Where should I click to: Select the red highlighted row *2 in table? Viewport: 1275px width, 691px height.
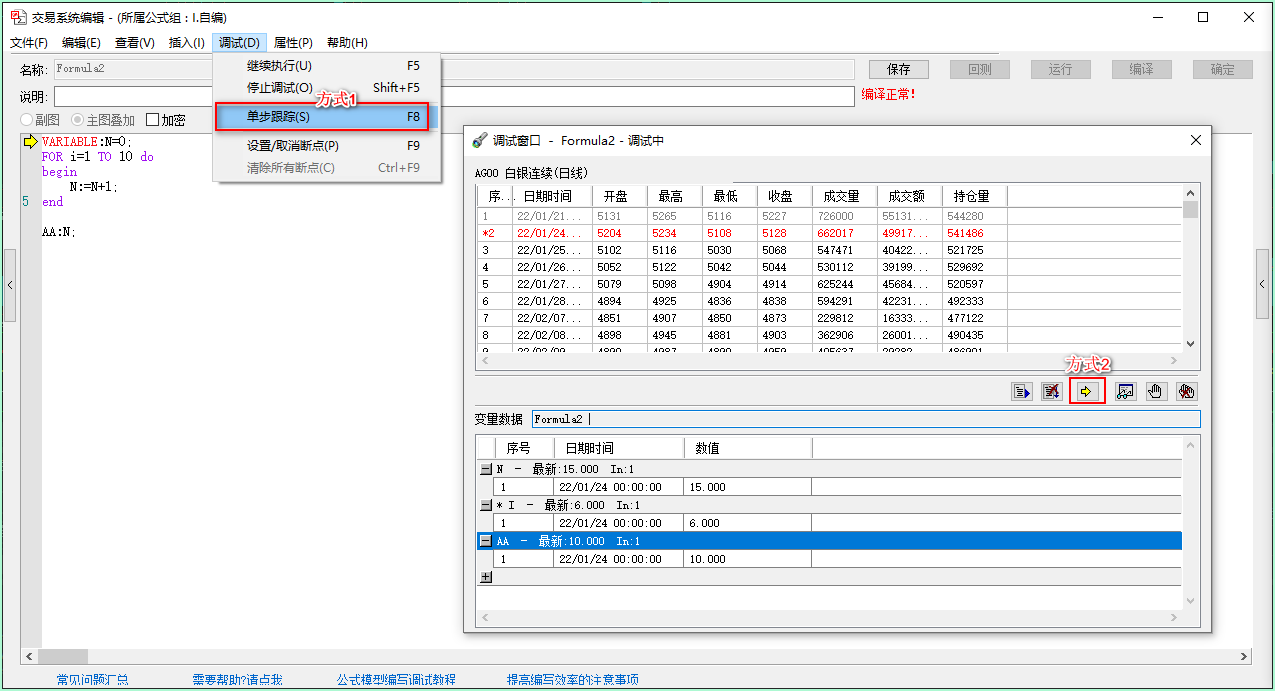pos(829,233)
